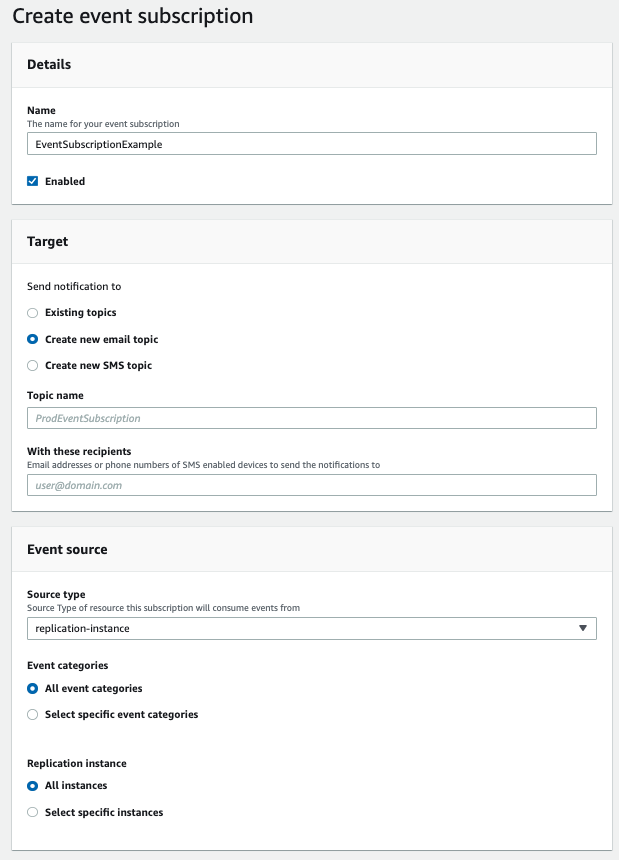Select the Existing topics option
619x860 pixels.
(32, 312)
